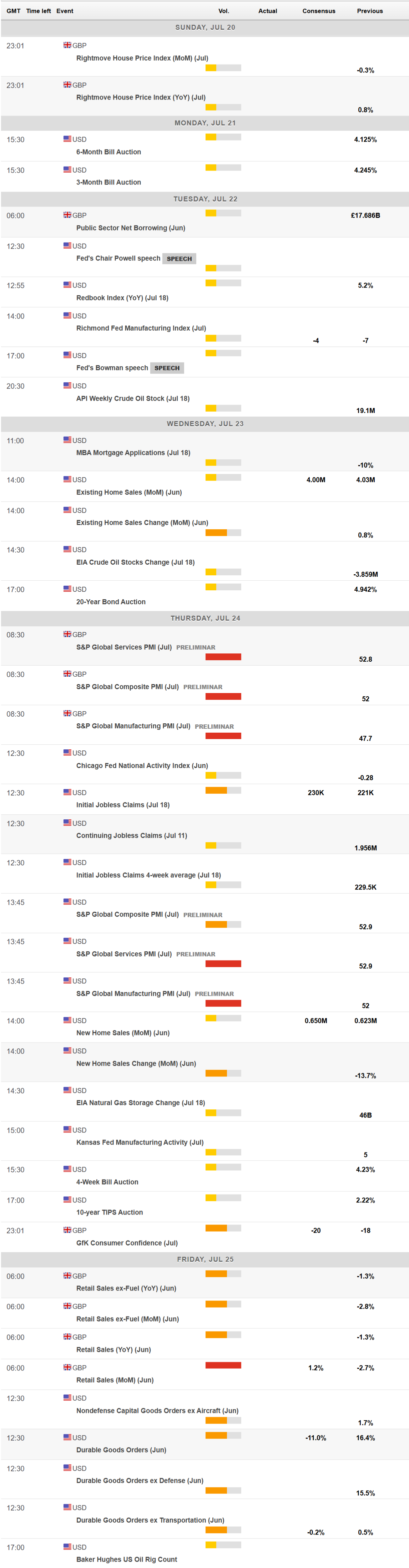Click the US flag beside Baker Hughes US Oil Rig Count
Screen dimensions: 409x1568
[x=67, y=1547]
